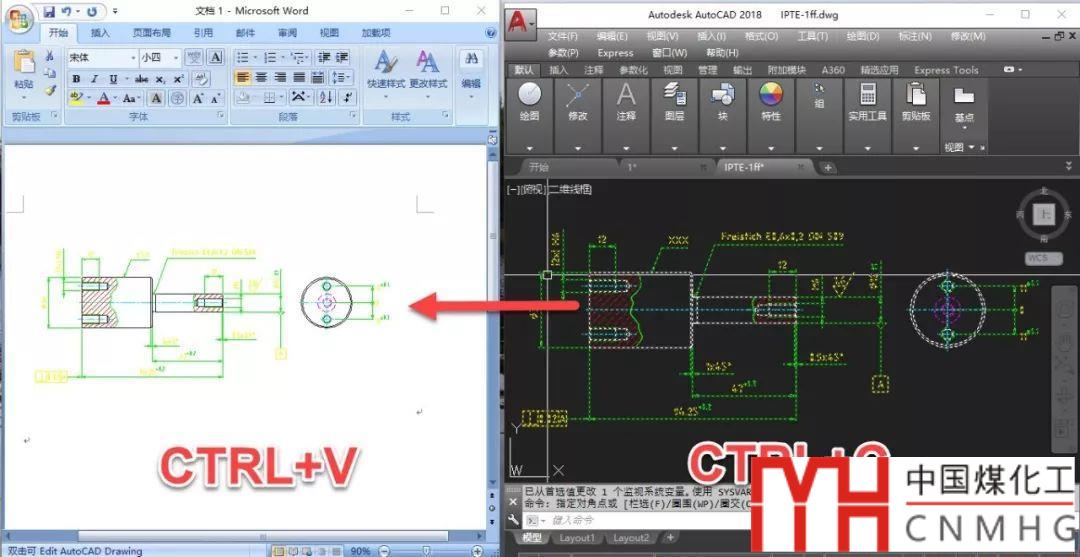Open the 文件(F) menu in AutoCAD
This screenshot has width=1080, height=557.
(x=563, y=36)
